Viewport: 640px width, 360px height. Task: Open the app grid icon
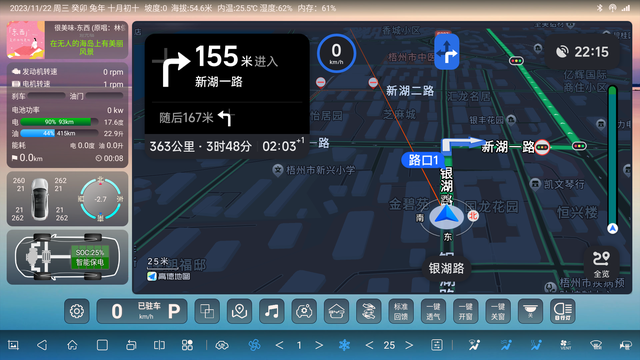tap(187, 345)
